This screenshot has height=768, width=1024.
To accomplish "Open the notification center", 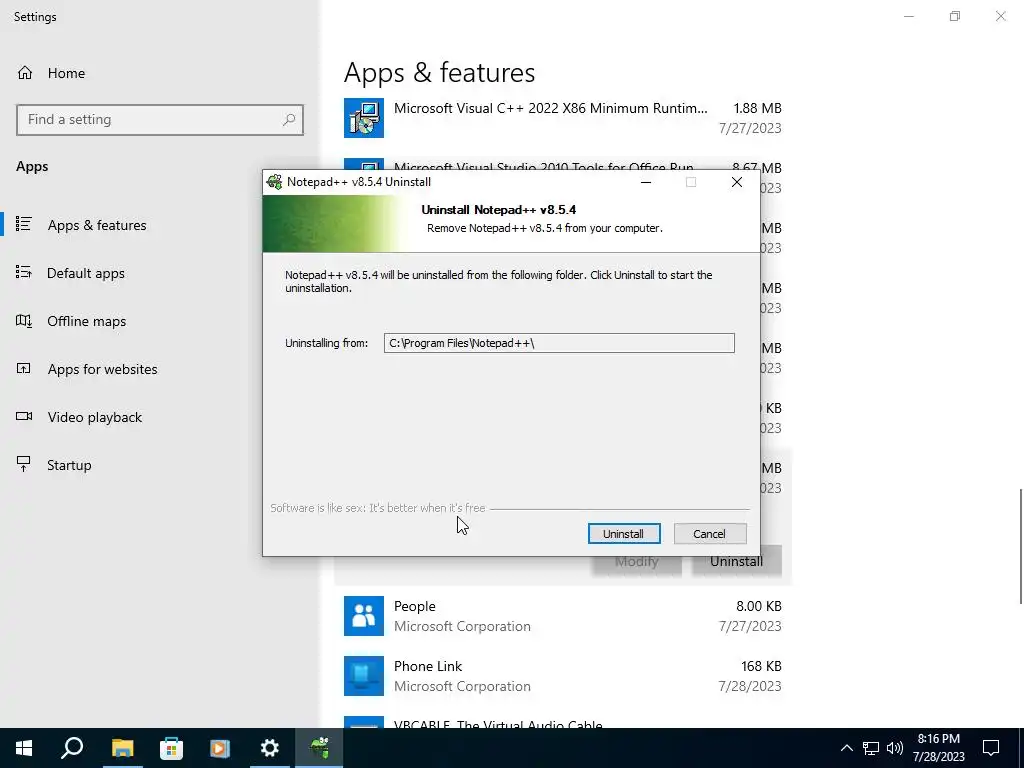I will pos(991,748).
